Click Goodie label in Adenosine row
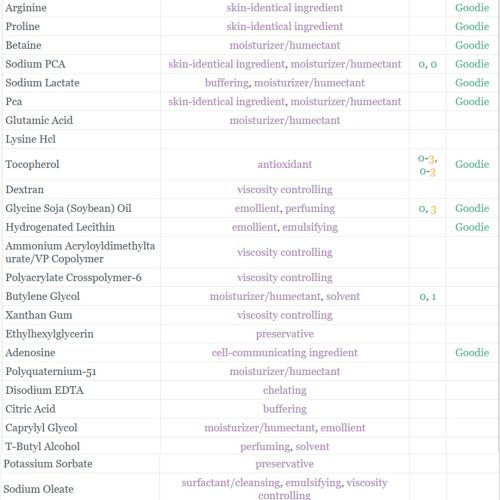500x500 pixels. pos(472,352)
